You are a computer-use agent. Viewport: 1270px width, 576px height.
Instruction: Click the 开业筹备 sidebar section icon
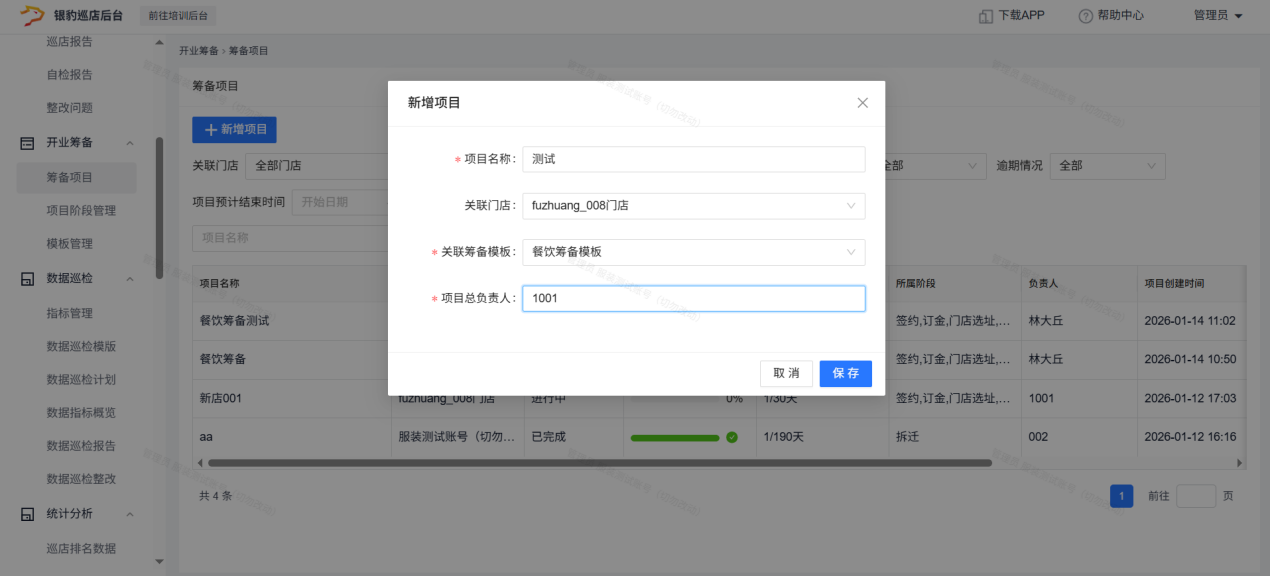click(x=28, y=143)
